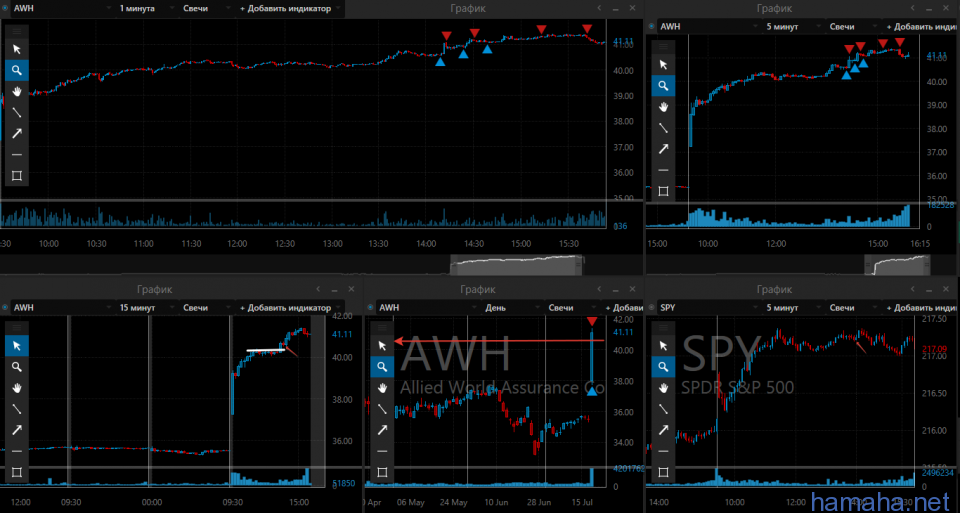The width and height of the screenshot is (960, 513).
Task: Toggle the link circle beside AWH 1-minute symbol
Action: tap(5, 9)
